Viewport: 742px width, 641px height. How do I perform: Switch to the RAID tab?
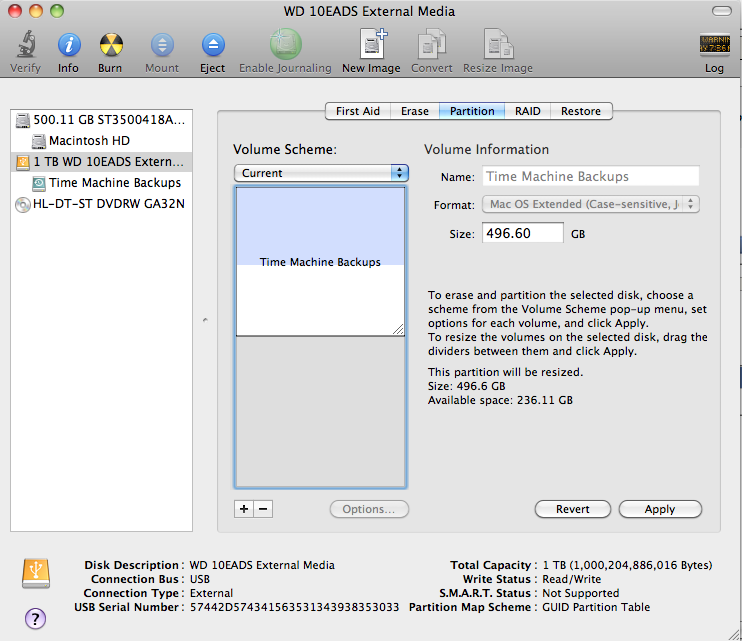coord(528,111)
